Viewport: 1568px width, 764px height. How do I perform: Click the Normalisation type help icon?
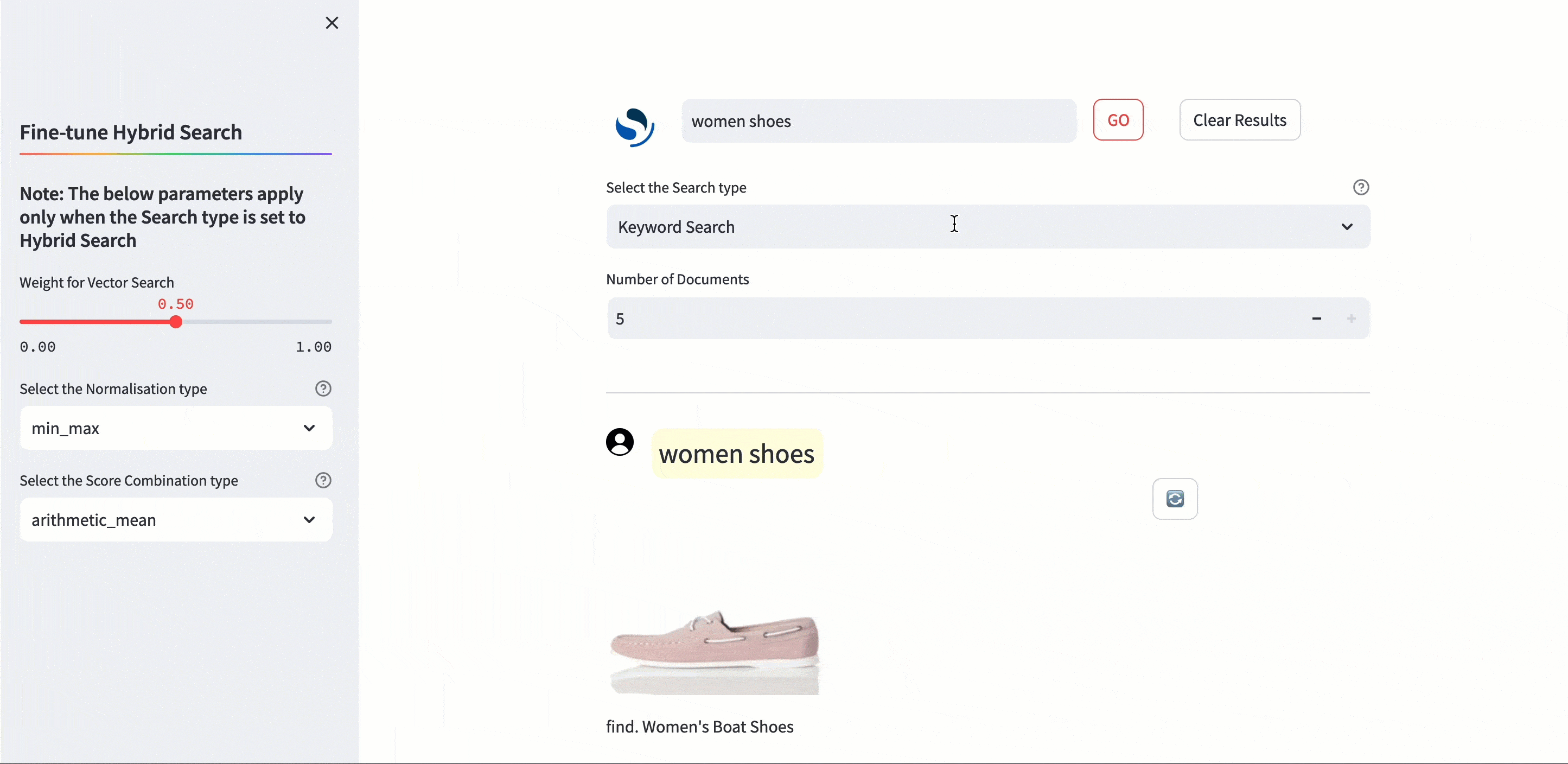pyautogui.click(x=323, y=389)
